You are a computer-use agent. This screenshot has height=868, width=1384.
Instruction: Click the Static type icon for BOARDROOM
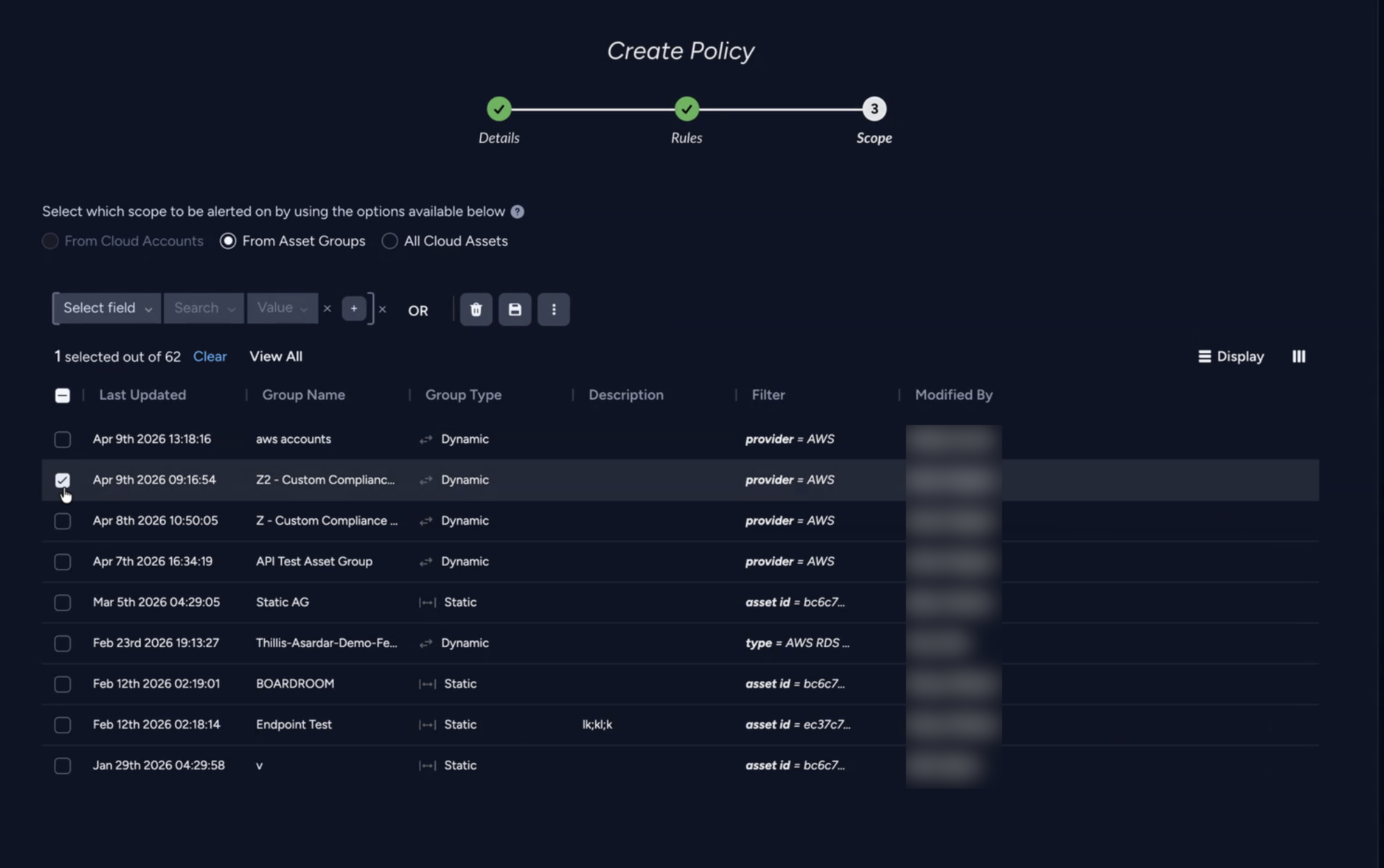tap(427, 684)
